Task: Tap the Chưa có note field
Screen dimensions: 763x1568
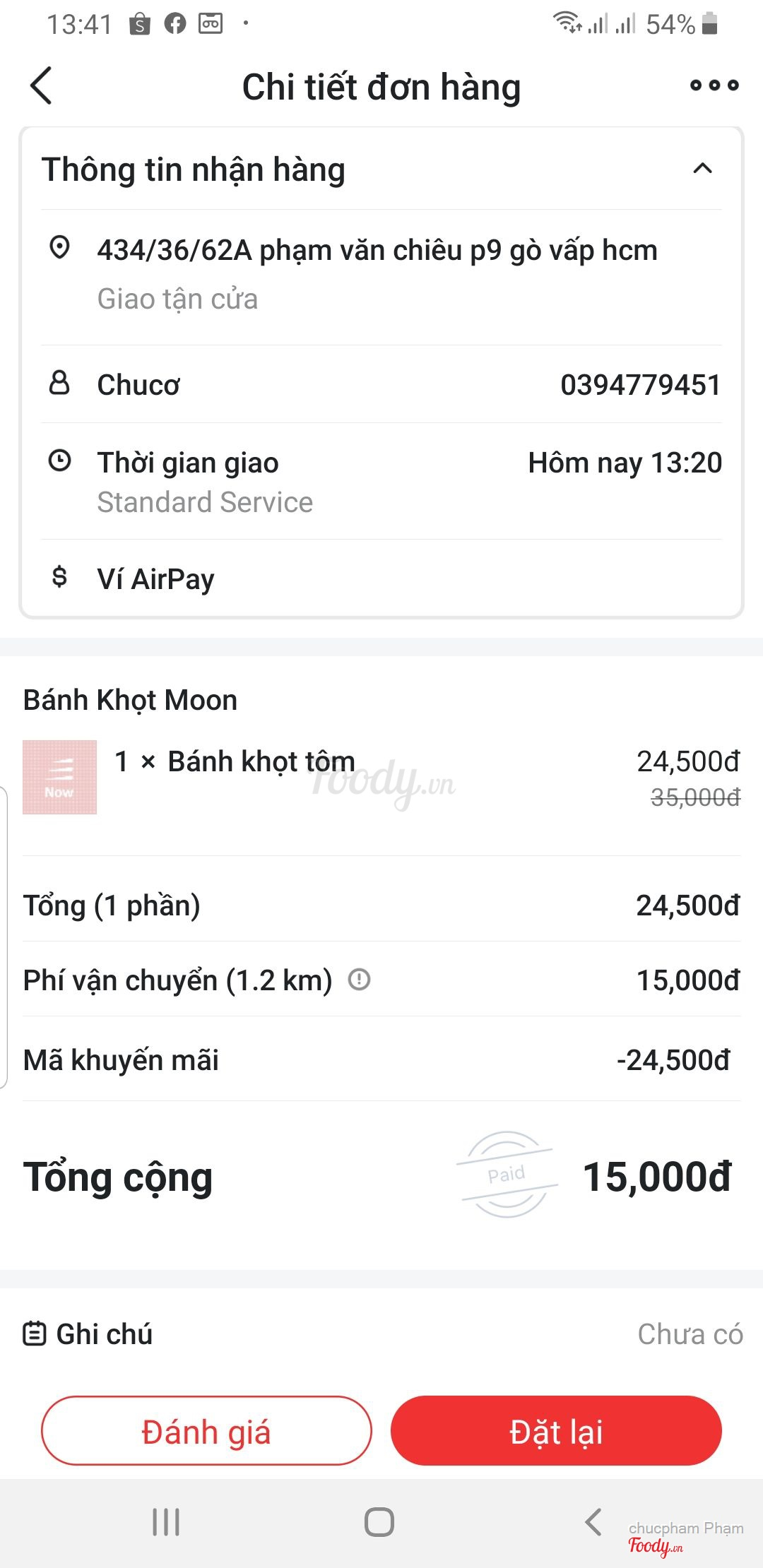Action: click(x=690, y=1334)
